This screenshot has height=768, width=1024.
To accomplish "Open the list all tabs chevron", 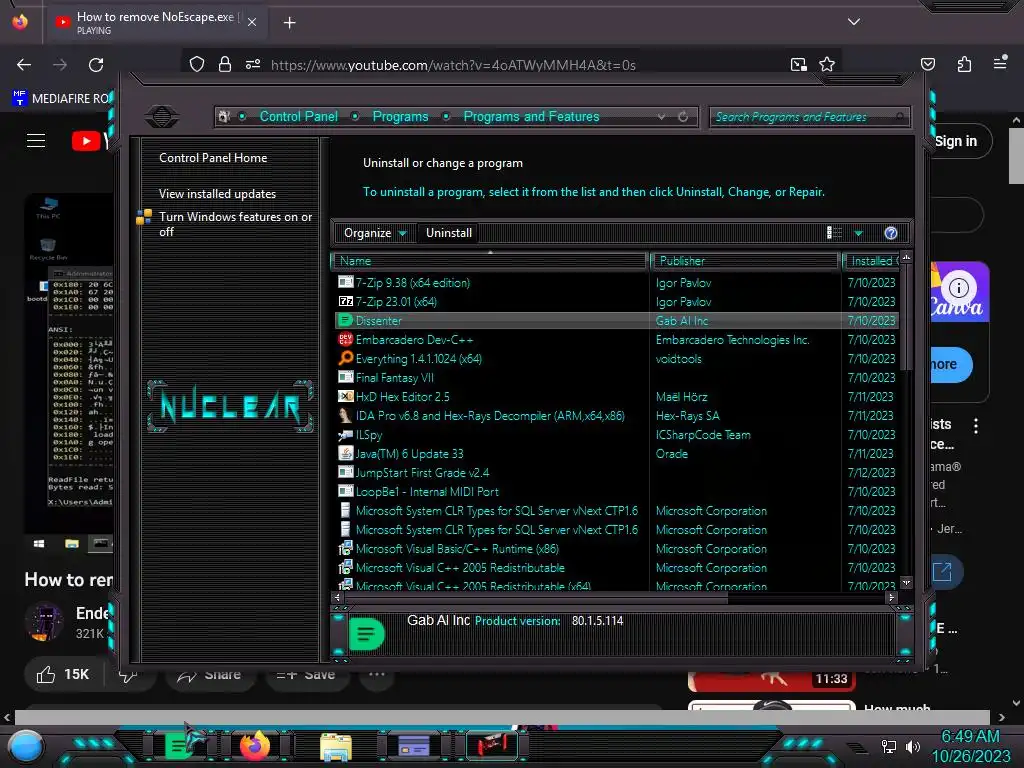I will tap(854, 22).
